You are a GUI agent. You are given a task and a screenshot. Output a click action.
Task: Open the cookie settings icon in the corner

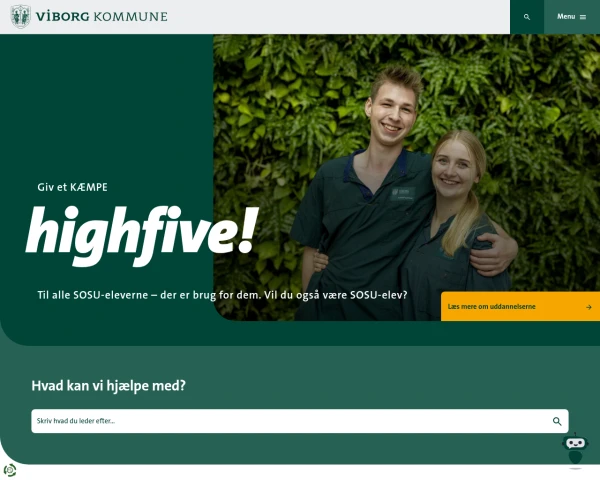click(x=10, y=470)
